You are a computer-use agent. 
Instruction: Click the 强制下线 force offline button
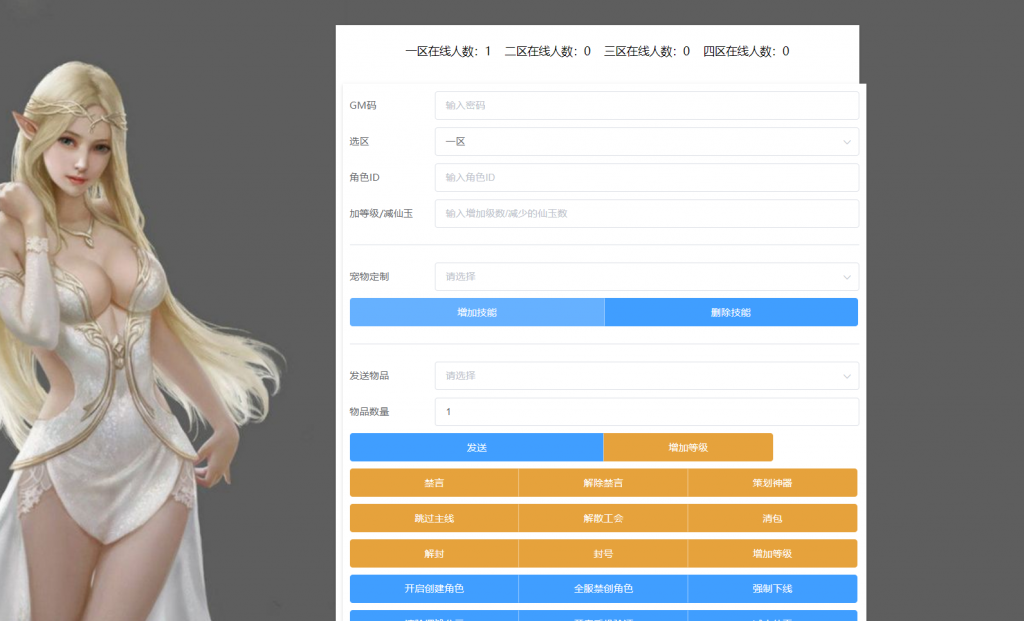pyautogui.click(x=772, y=589)
